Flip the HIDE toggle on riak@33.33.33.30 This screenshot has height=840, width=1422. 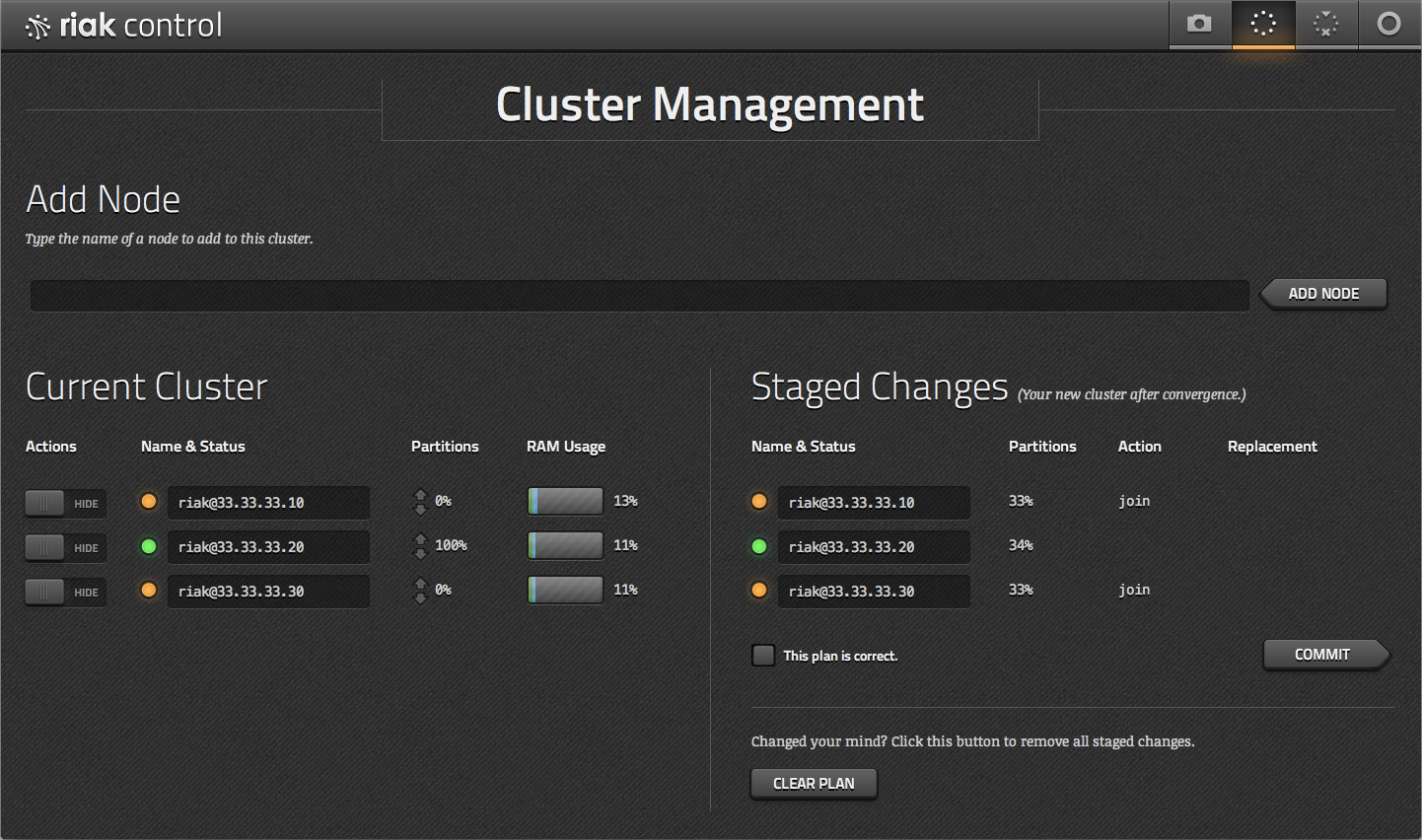pos(65,592)
